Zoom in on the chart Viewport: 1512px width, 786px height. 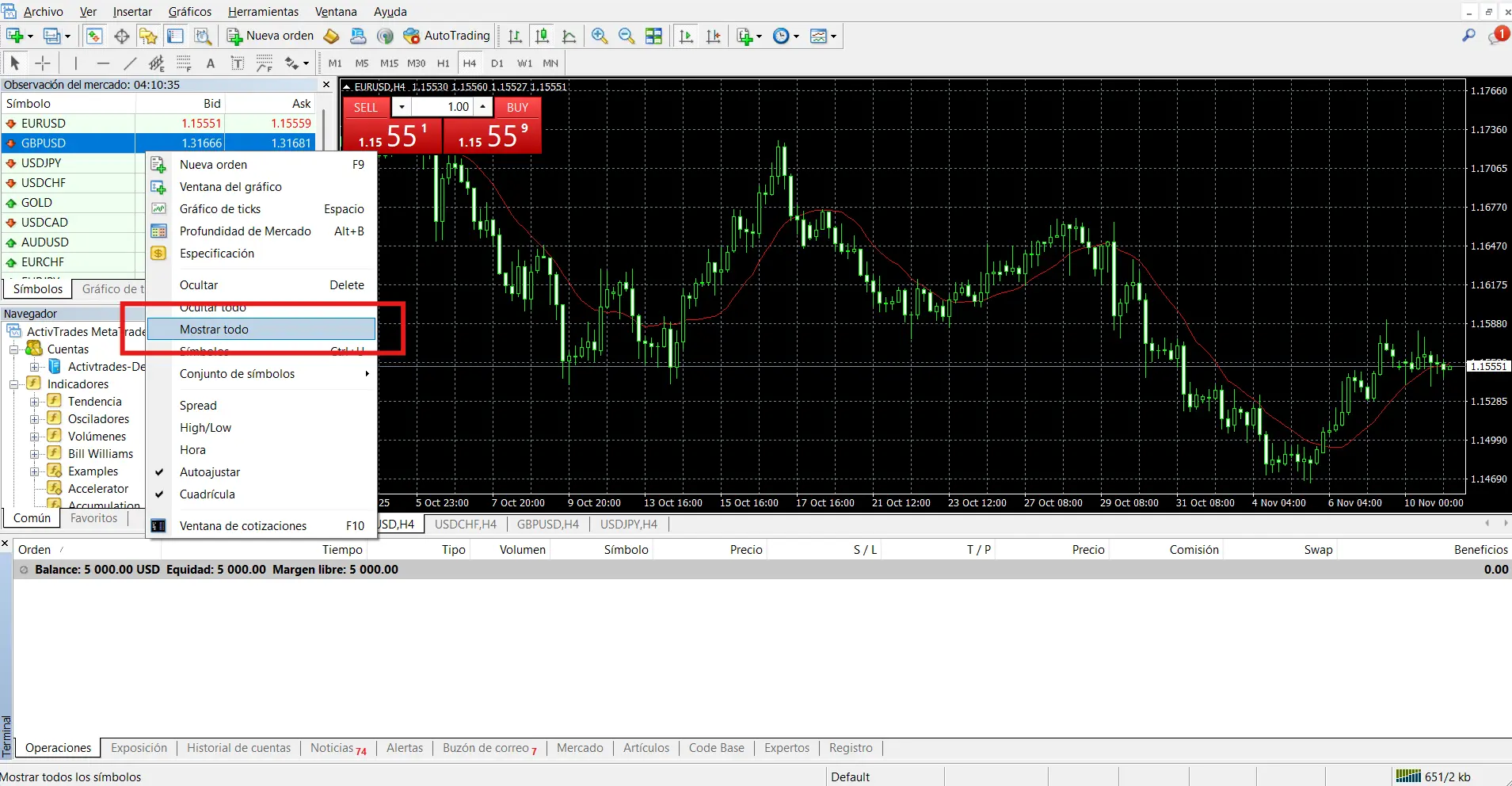pos(600,36)
